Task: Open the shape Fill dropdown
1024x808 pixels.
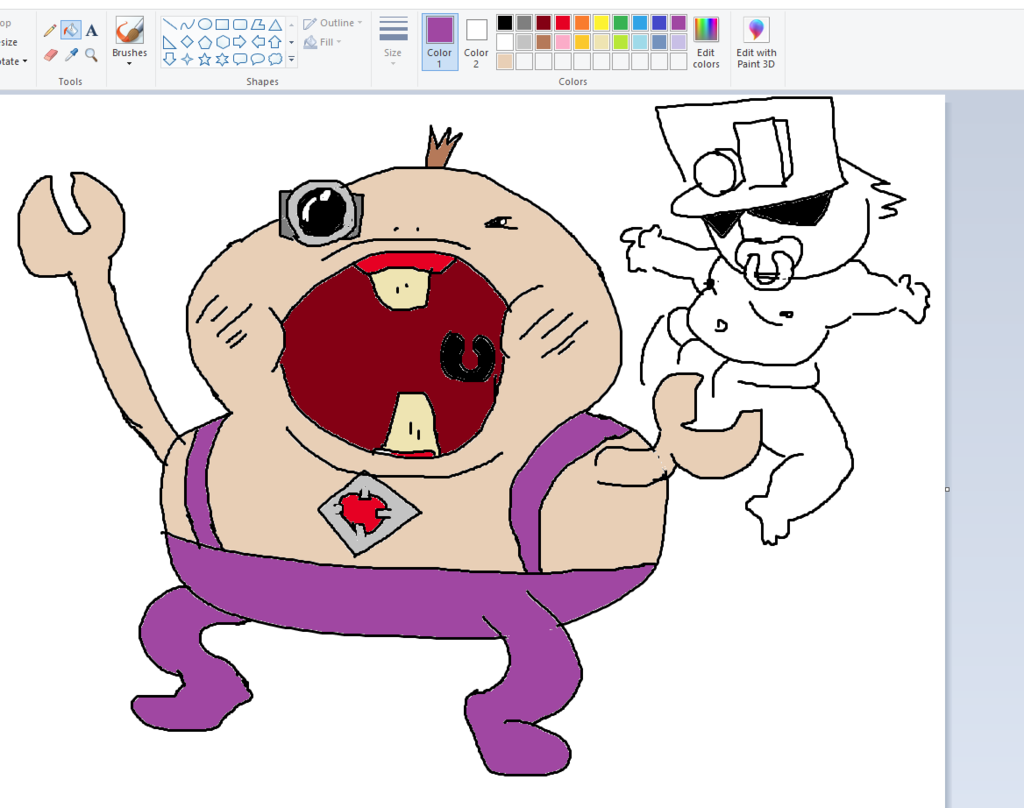Action: [x=323, y=42]
